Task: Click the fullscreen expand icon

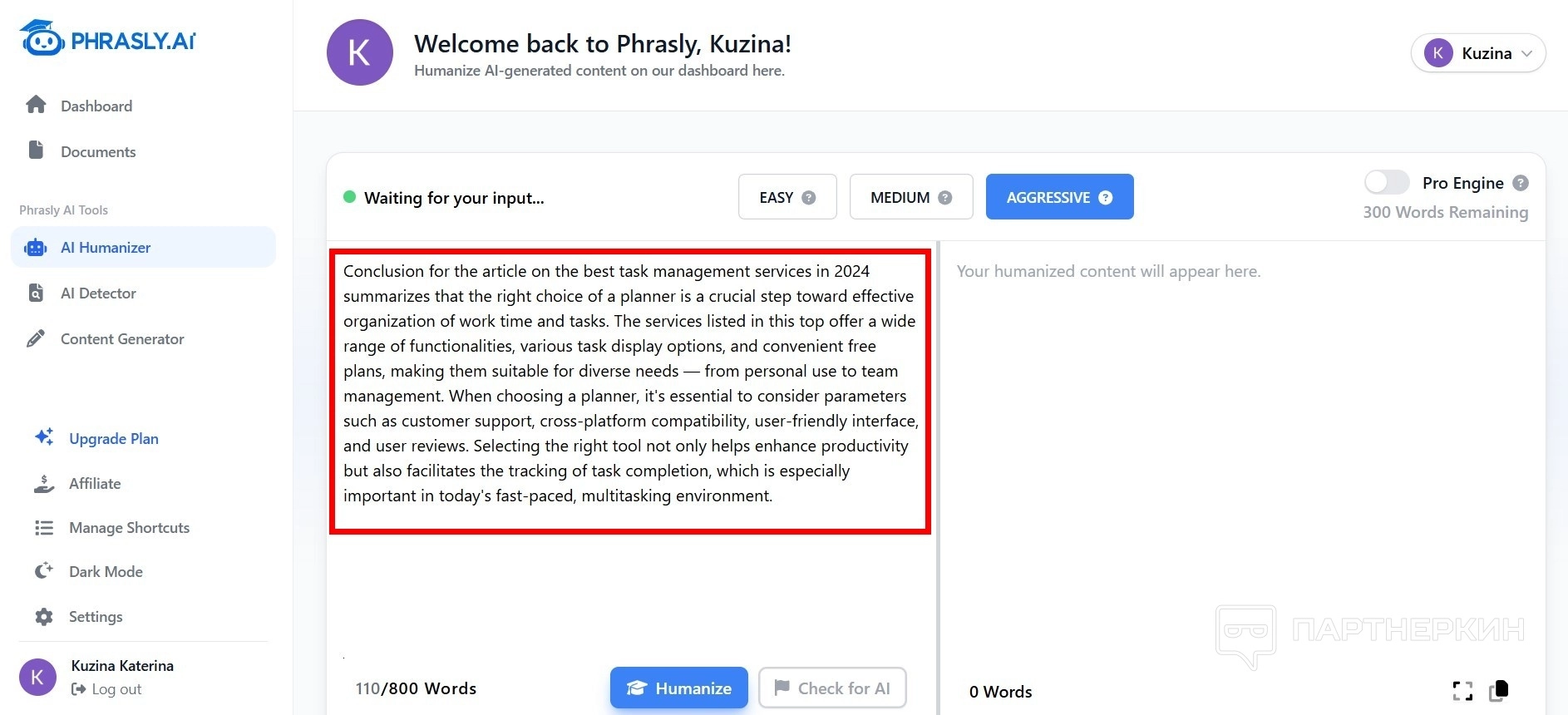Action: 1462,691
